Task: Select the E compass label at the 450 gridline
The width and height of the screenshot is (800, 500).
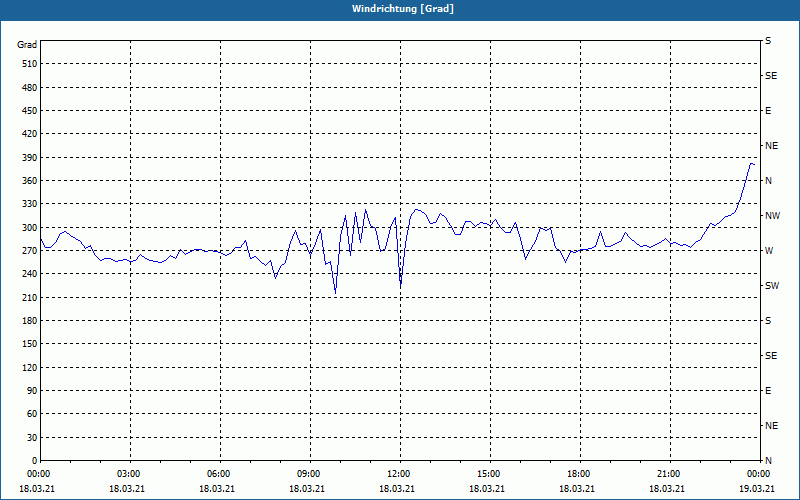Action: [x=768, y=111]
